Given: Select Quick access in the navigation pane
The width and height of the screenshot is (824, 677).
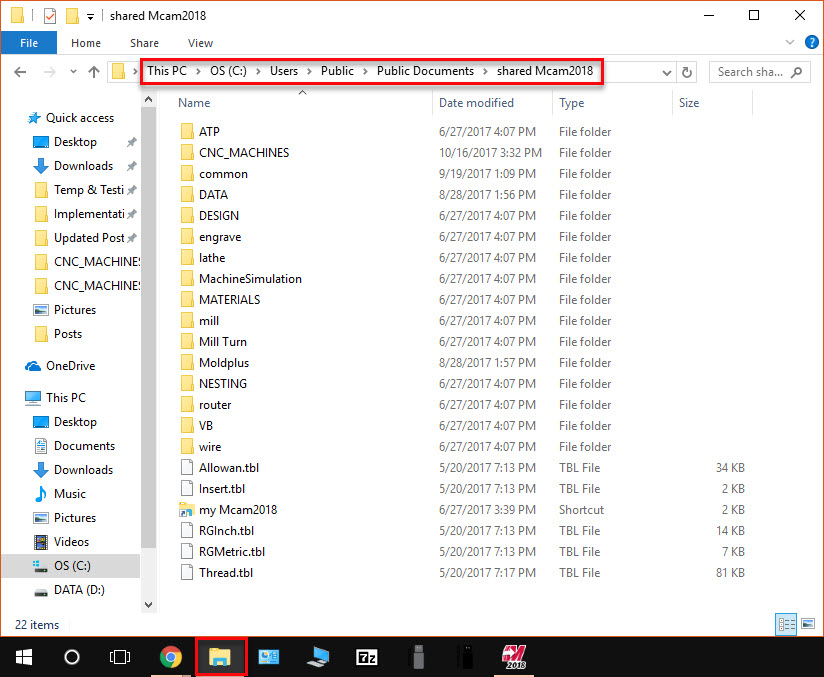Looking at the screenshot, I should click(70, 118).
